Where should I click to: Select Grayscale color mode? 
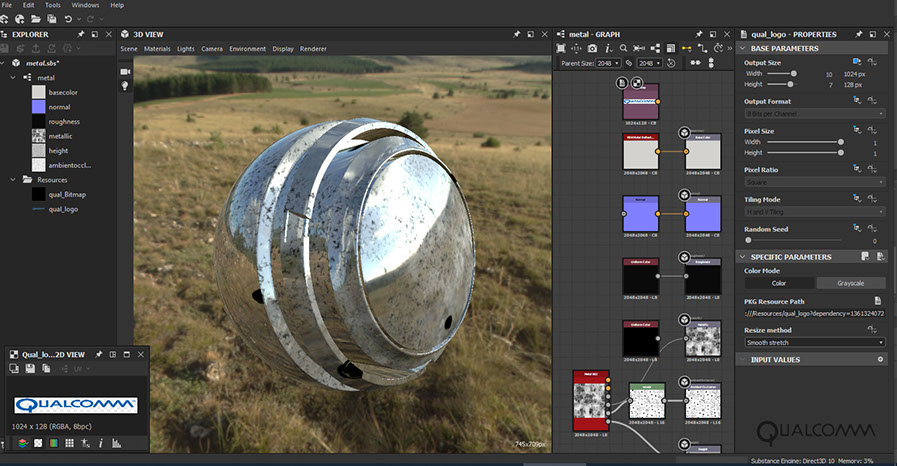851,283
